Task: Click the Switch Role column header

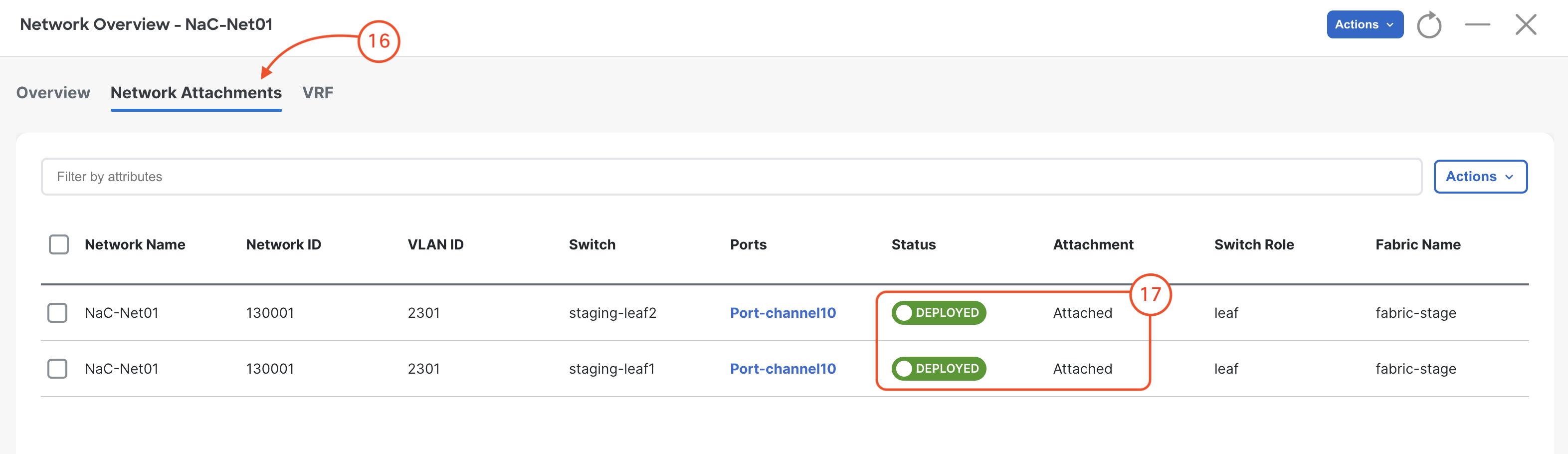Action: click(x=1254, y=244)
